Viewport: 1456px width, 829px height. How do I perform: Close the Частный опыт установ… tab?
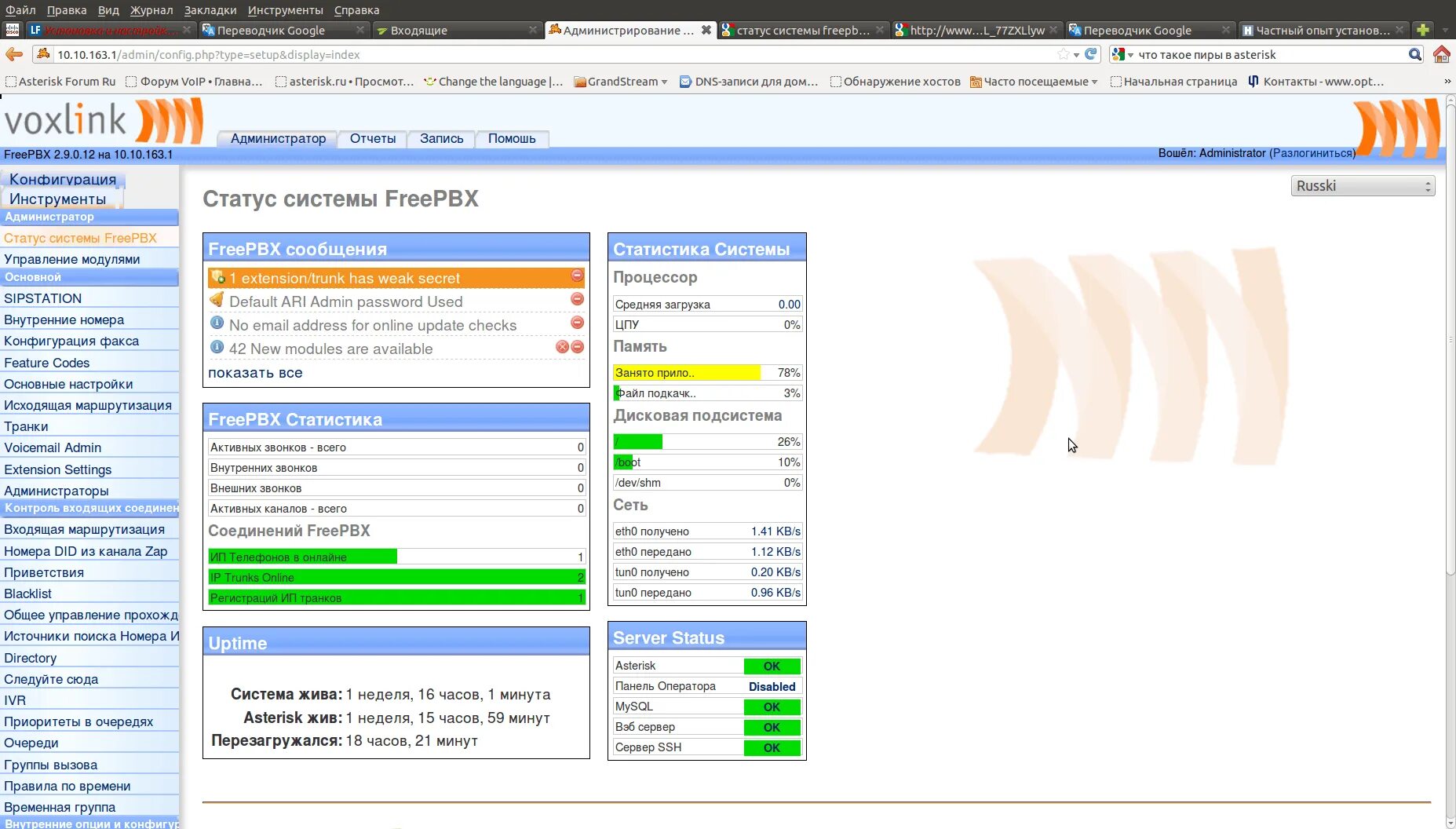point(1399,30)
